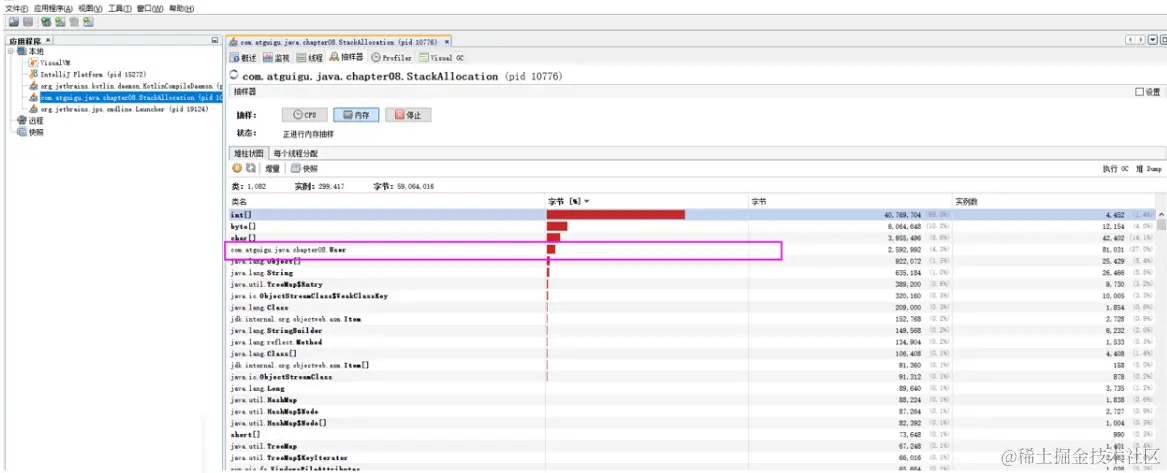
Task: Switch to the Visual GC tab
Action: pyautogui.click(x=442, y=57)
